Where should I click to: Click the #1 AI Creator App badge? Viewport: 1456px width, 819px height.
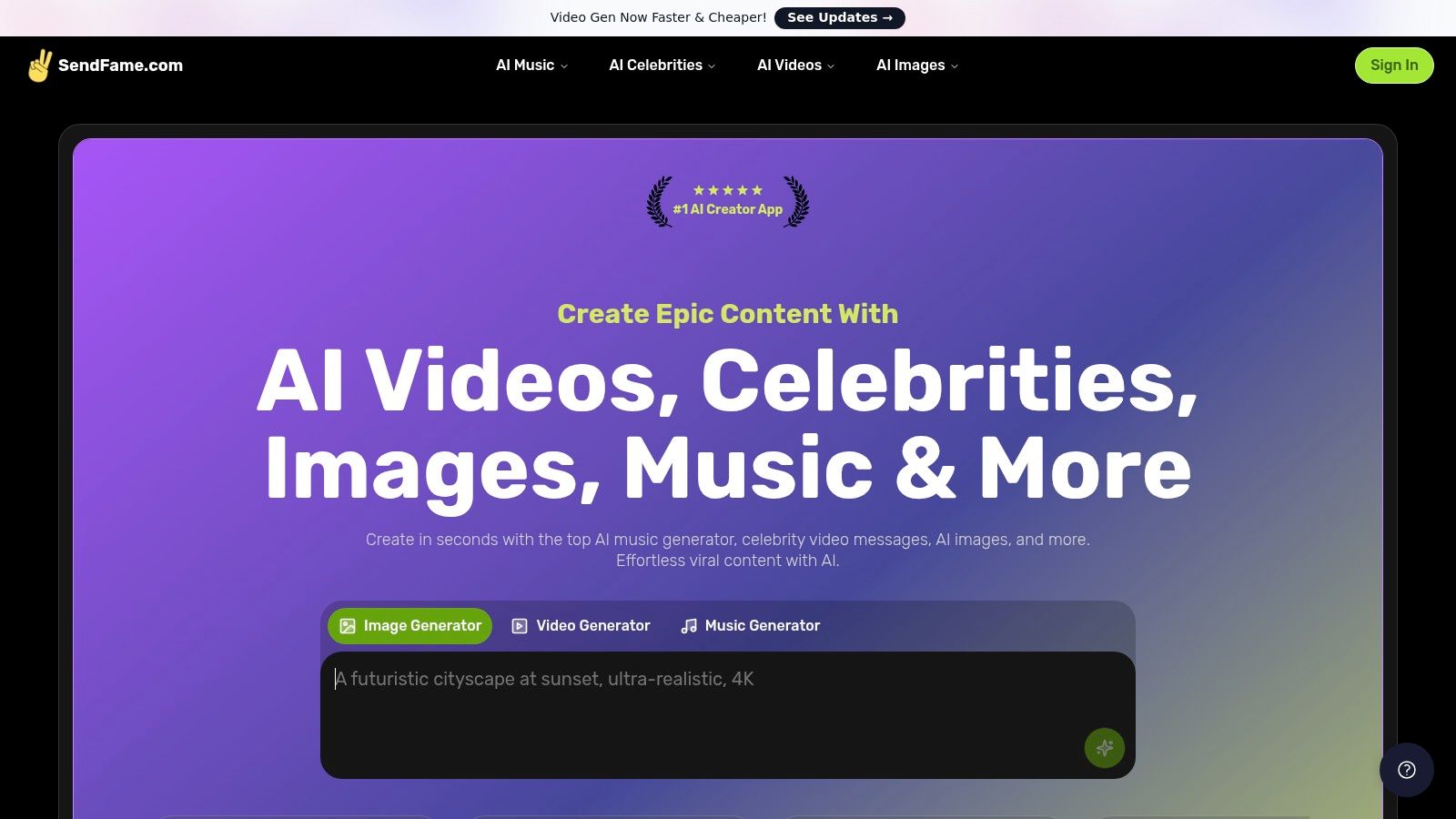[728, 201]
